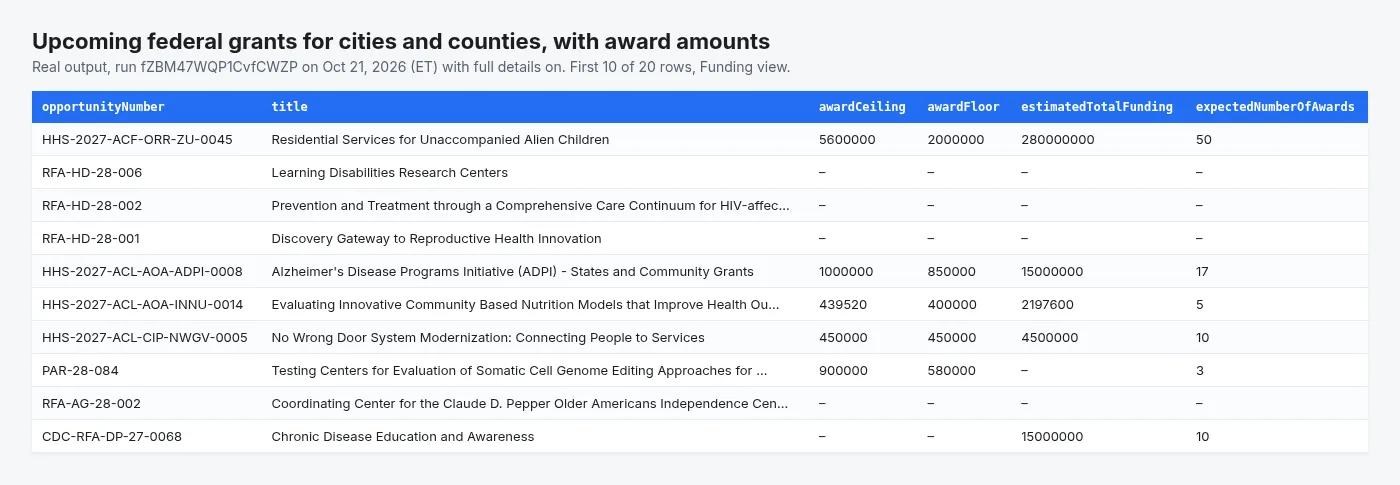
Task: Select cell RFA-AG-28-002
Action: (x=91, y=404)
